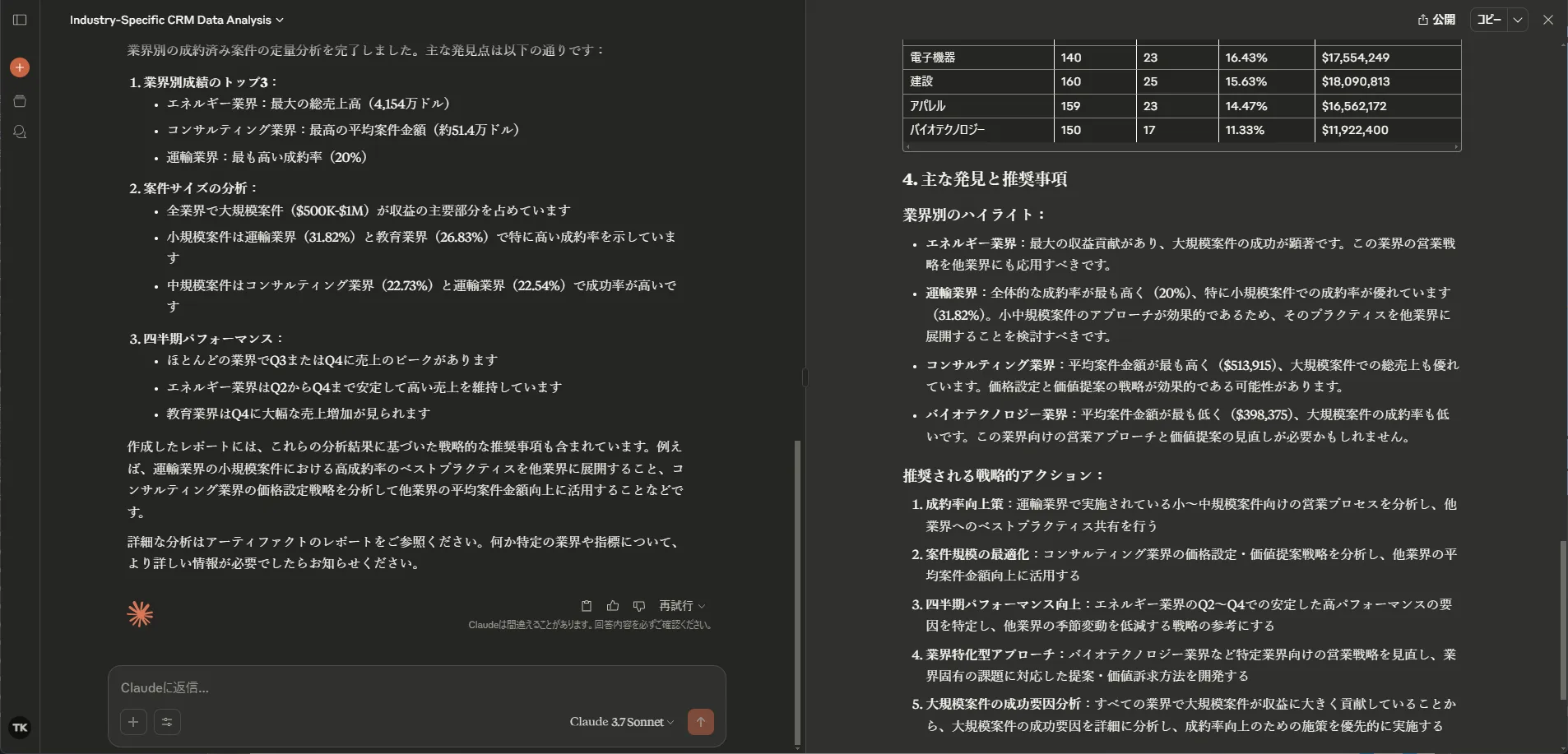Start a new chat with plus icon
Viewport: 1568px width, 754px height.
pyautogui.click(x=20, y=67)
